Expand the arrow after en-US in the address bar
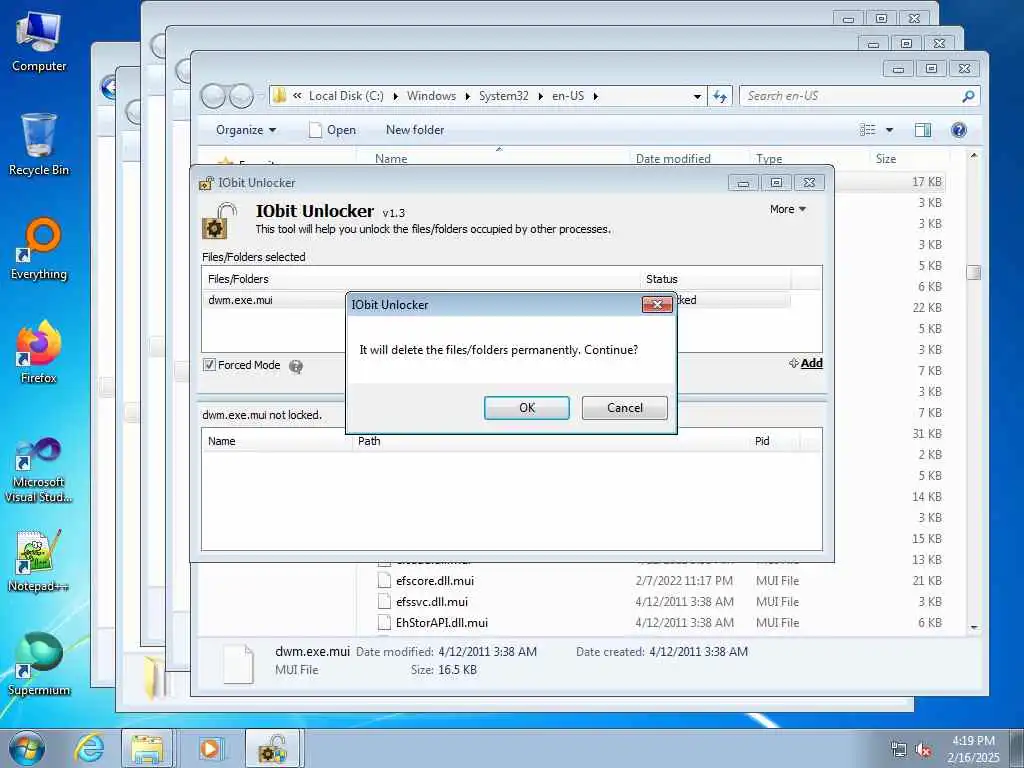 596,96
